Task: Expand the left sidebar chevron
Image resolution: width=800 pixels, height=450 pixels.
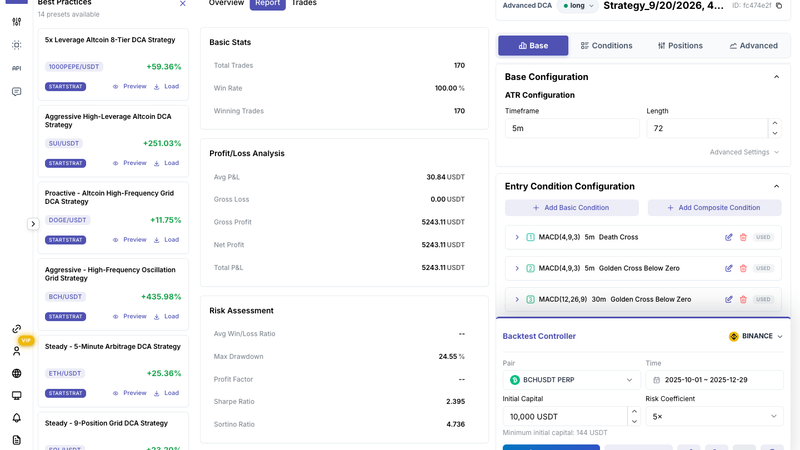Action: click(x=33, y=224)
